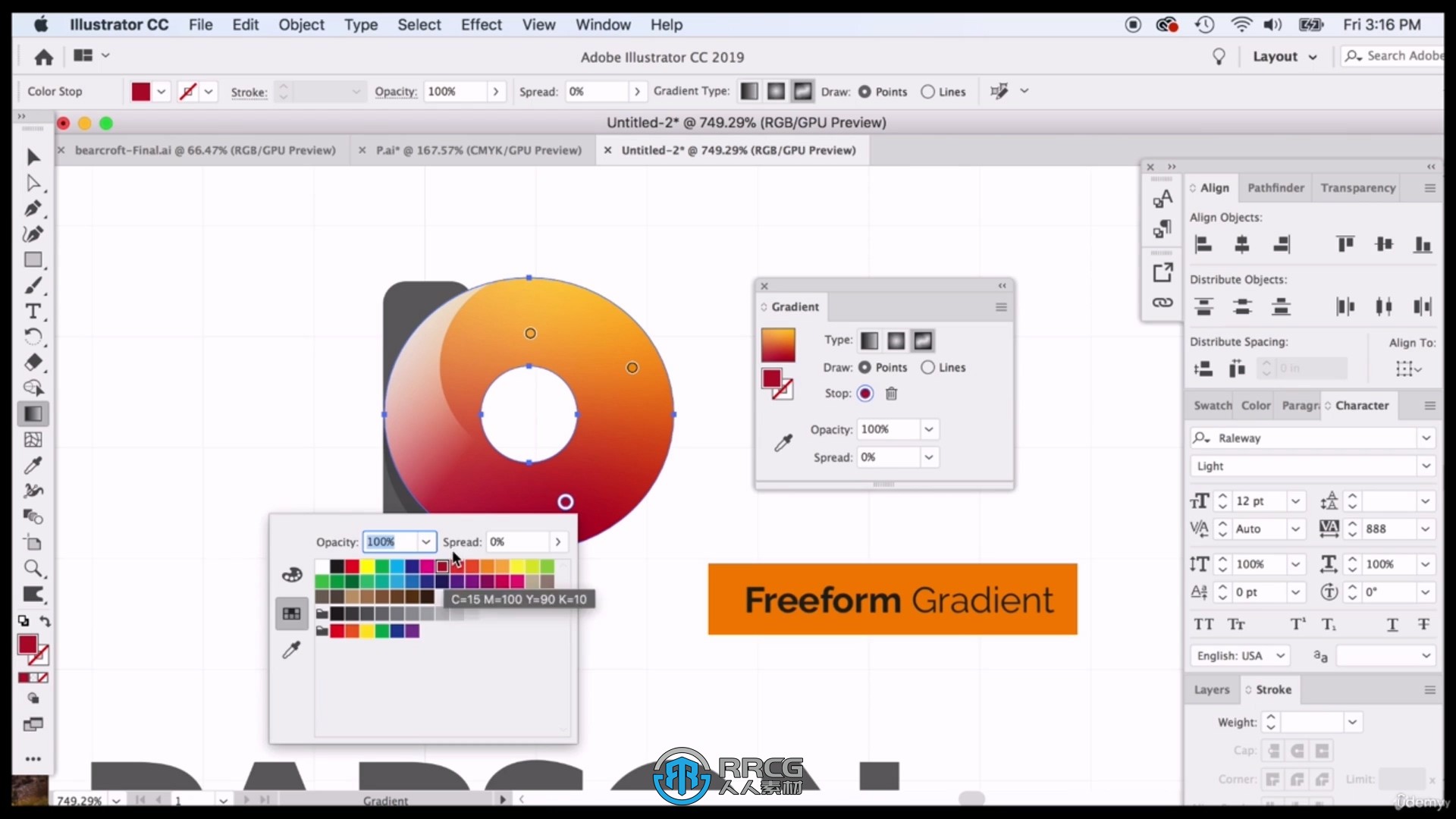Choose Linear gradient type in Gradient panel
This screenshot has width=1456, height=819.
click(870, 341)
